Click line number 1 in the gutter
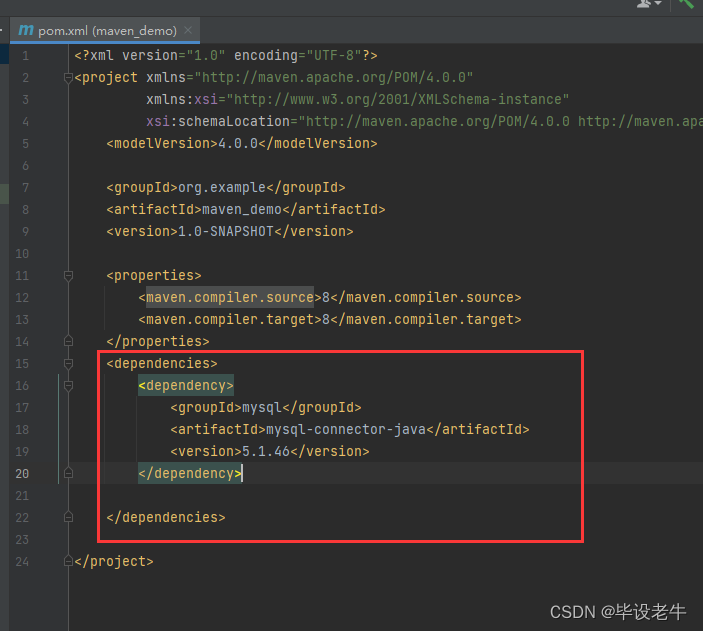703x631 pixels. [x=26, y=56]
